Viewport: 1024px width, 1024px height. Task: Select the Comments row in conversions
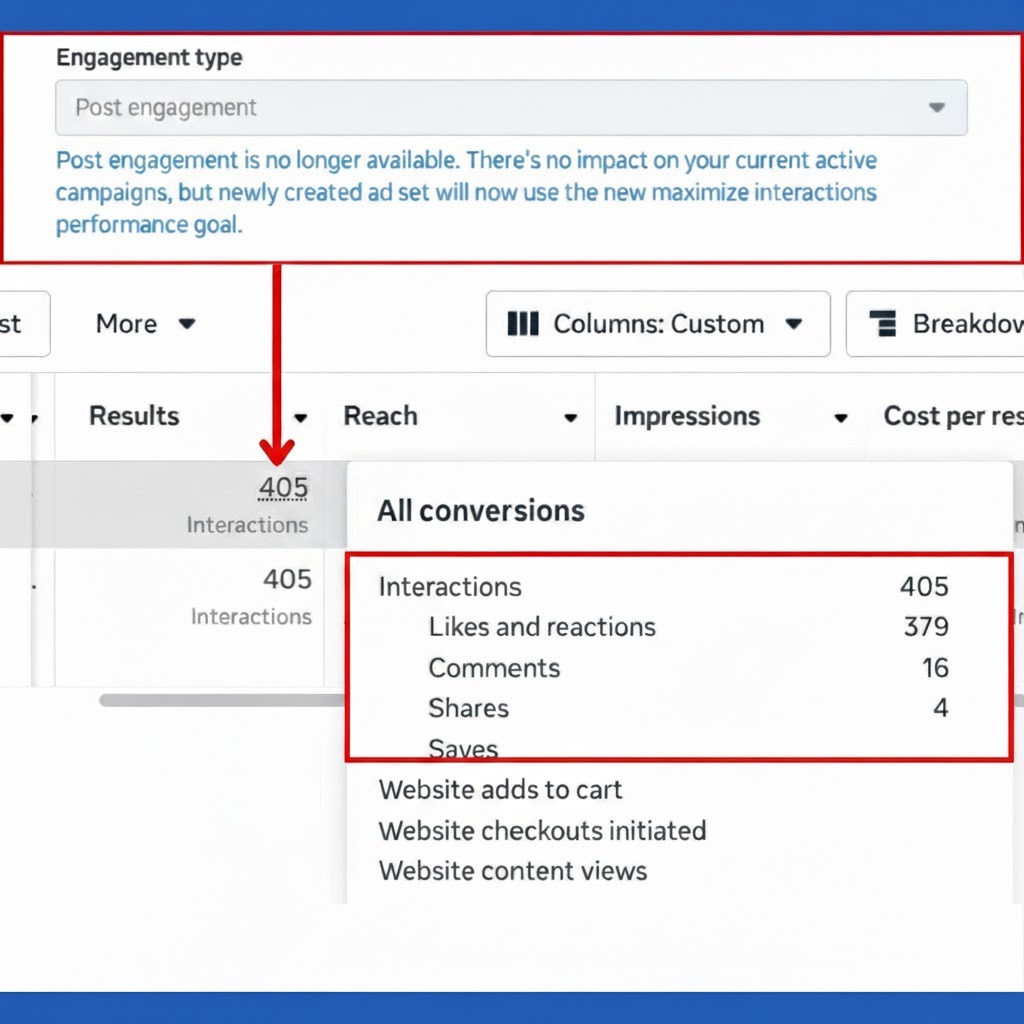pyautogui.click(x=688, y=668)
